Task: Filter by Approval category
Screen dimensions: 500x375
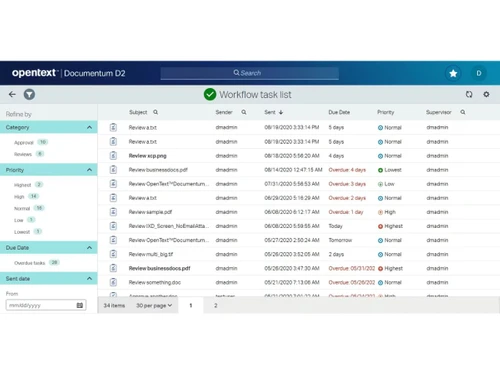Action: 24,143
